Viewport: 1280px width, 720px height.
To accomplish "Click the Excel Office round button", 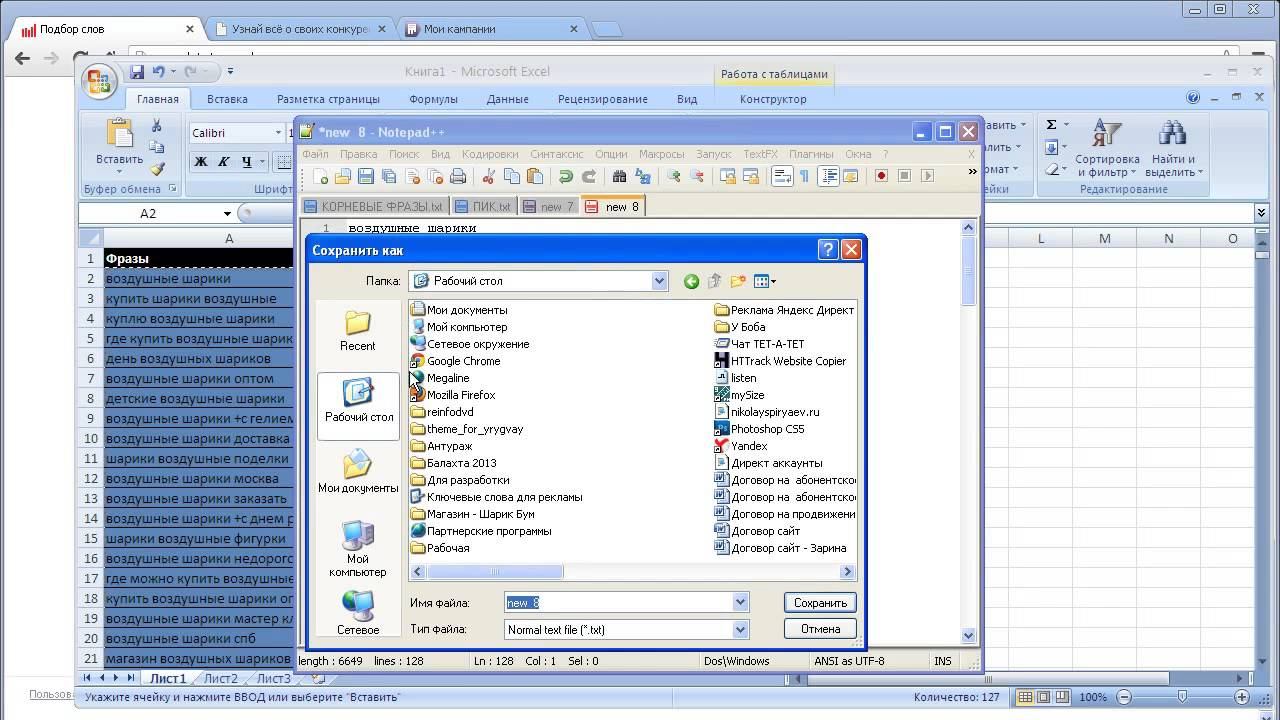I will 100,81.
